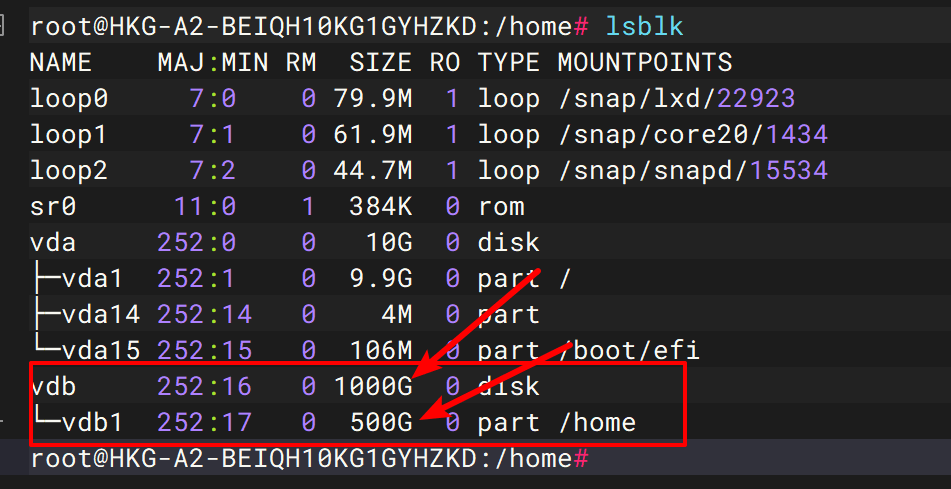Select the vdb1 partition entry

(92, 423)
